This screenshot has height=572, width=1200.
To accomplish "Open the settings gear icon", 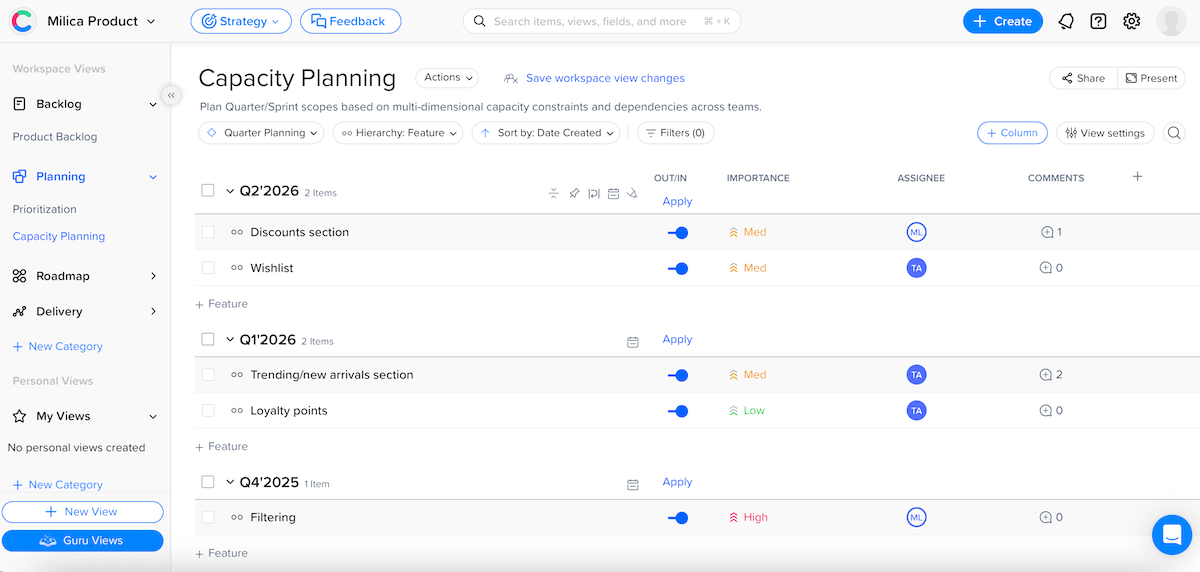I will tap(1131, 21).
